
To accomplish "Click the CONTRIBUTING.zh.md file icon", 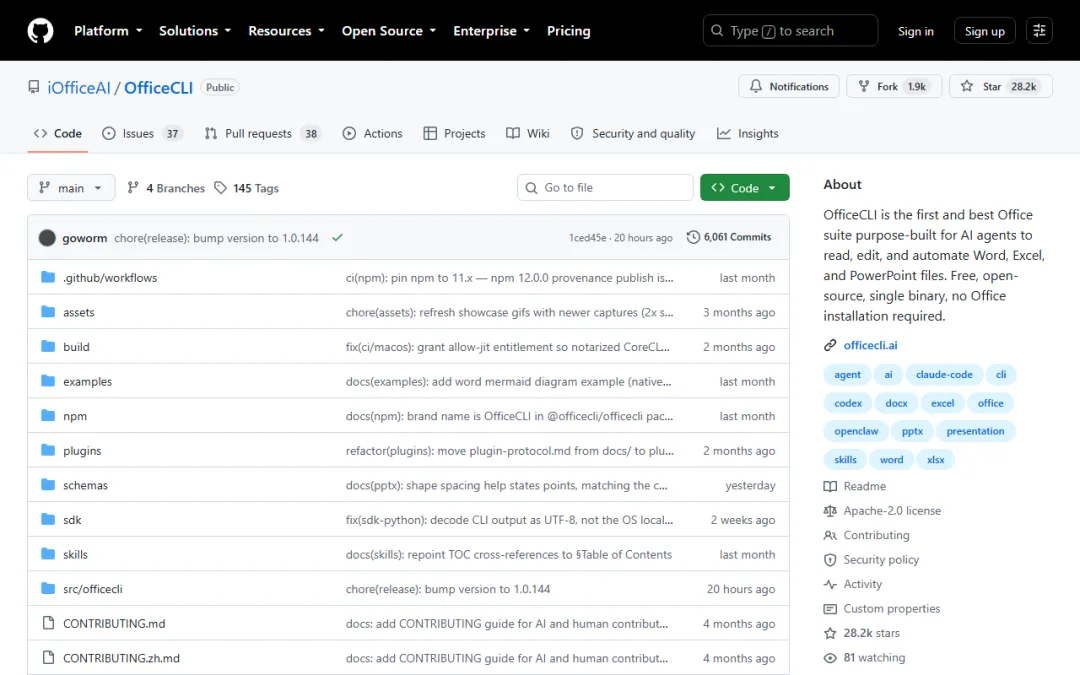I will (48, 657).
